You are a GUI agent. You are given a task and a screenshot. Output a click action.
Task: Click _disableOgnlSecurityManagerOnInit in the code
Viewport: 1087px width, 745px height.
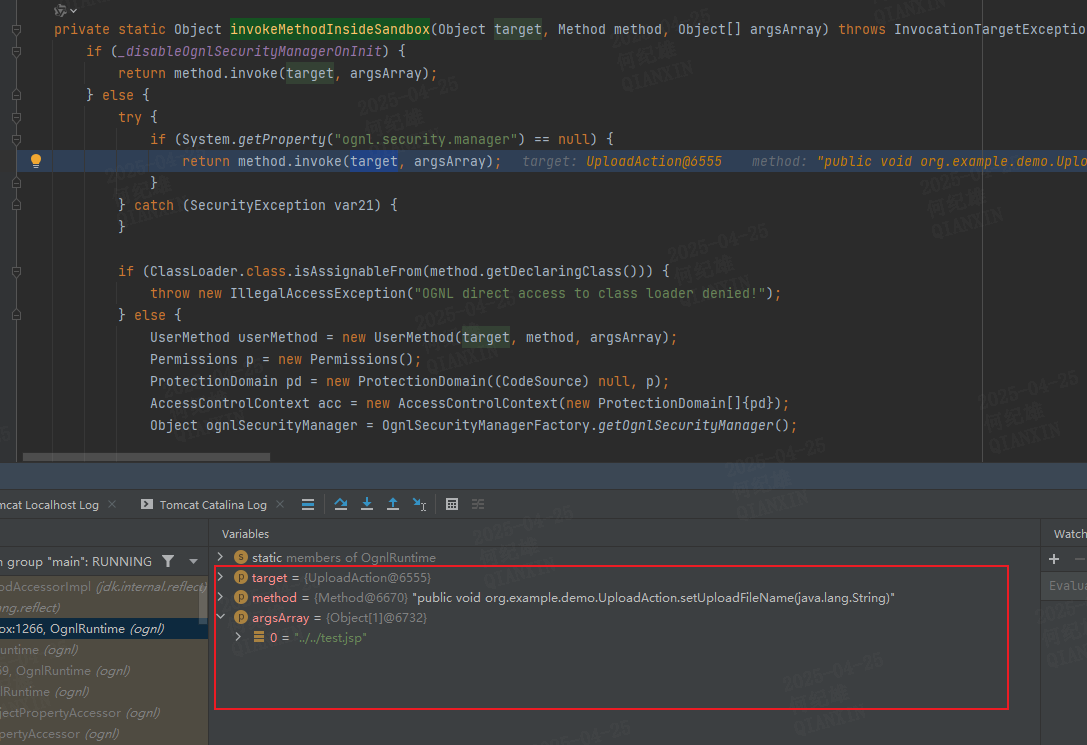click(x=250, y=51)
